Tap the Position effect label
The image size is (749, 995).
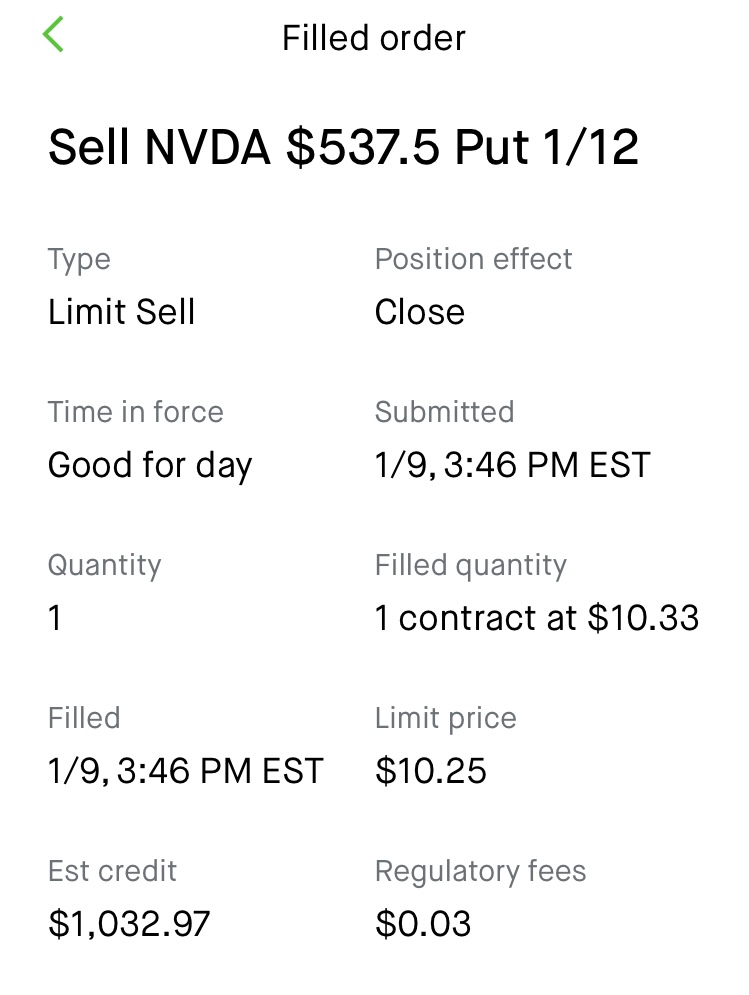click(x=474, y=259)
